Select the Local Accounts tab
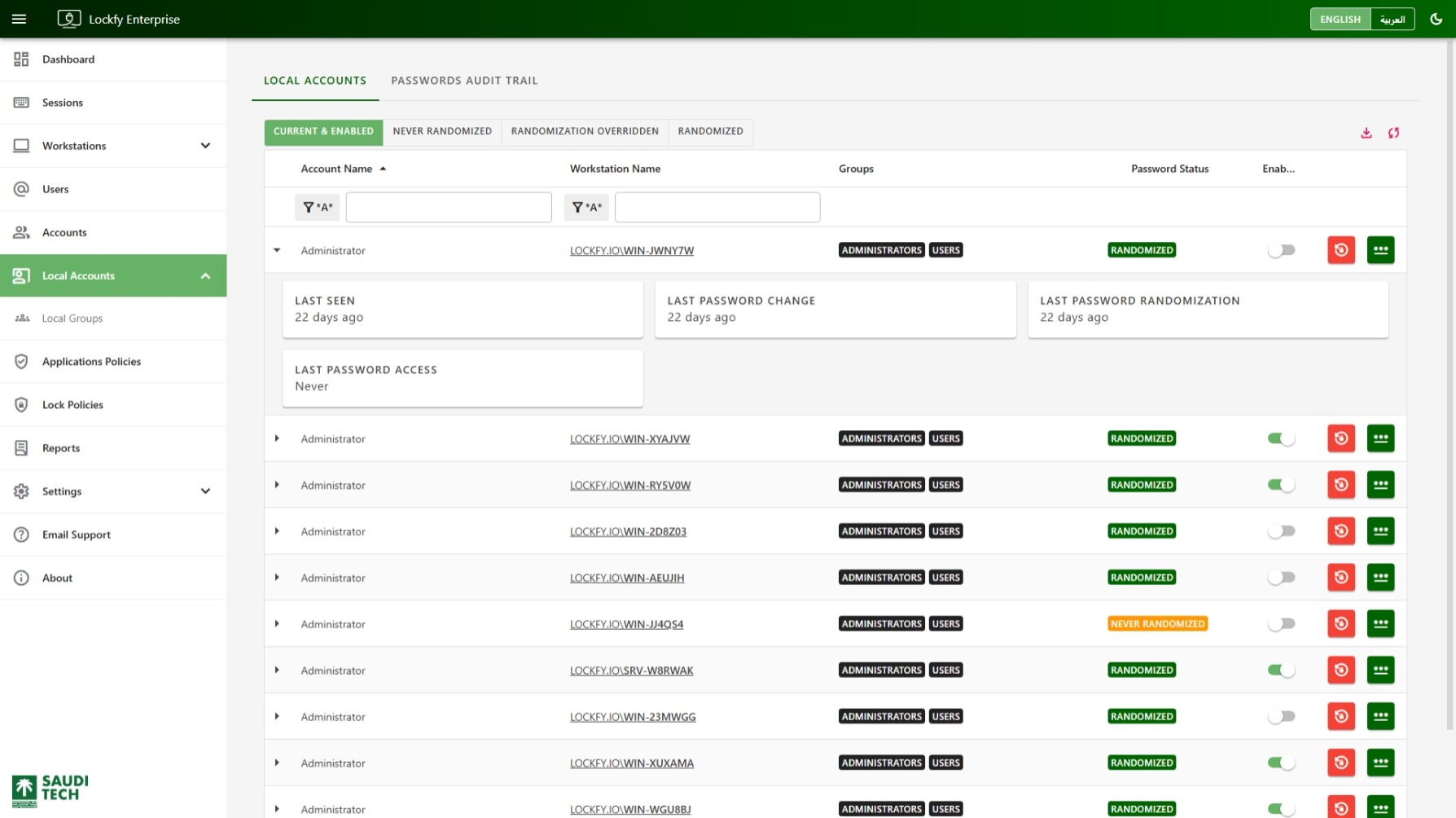 click(315, 81)
